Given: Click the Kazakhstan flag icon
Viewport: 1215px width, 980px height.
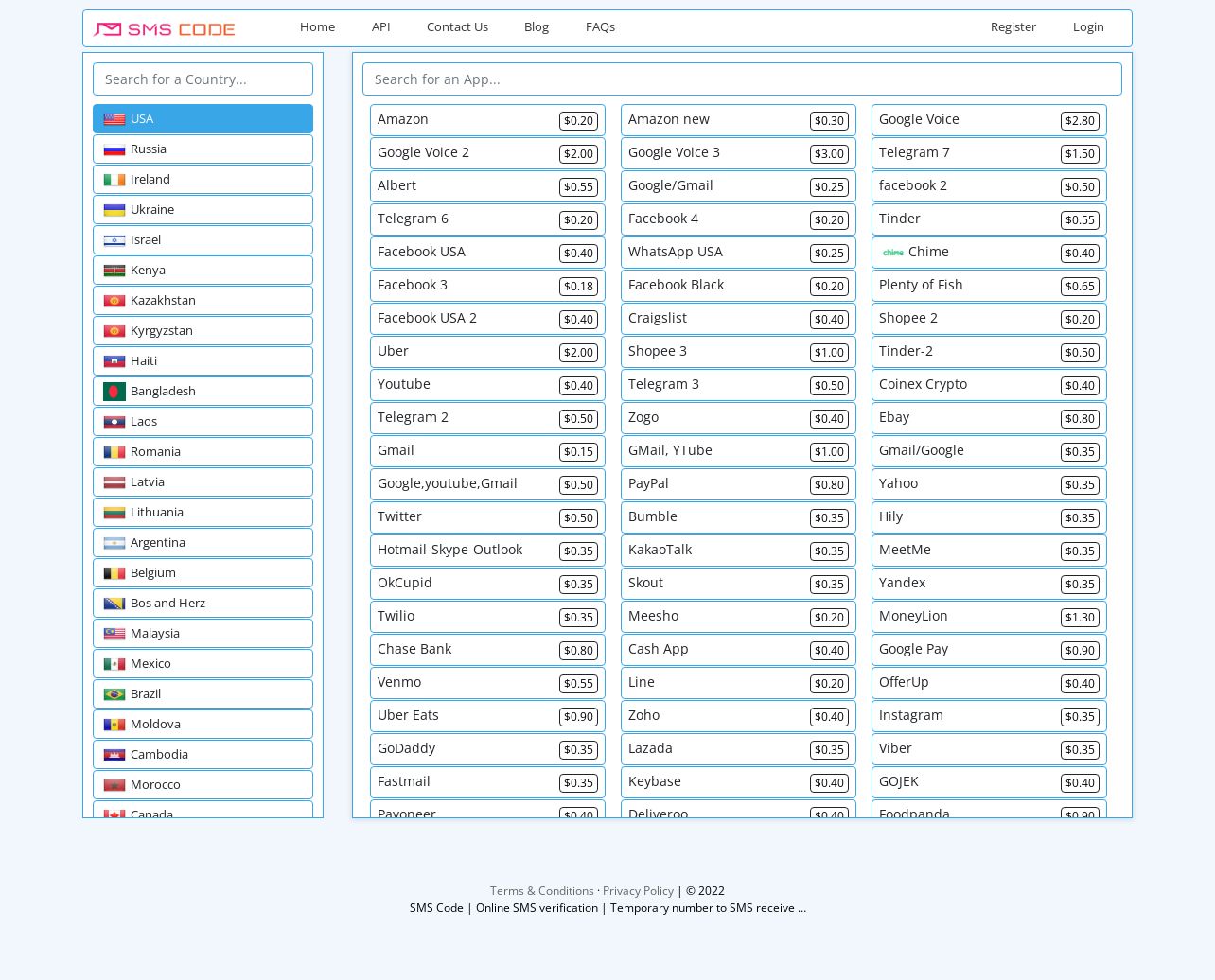Looking at the screenshot, I should (114, 301).
